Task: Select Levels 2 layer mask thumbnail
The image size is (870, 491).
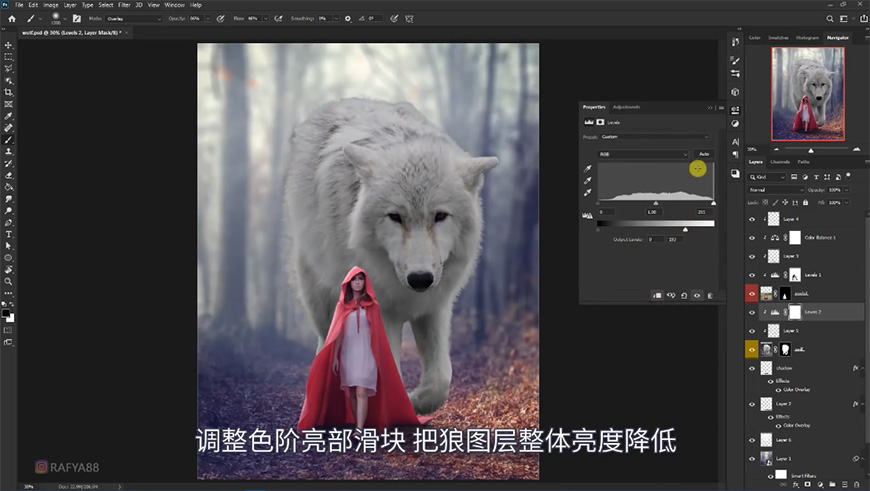Action: (x=795, y=312)
